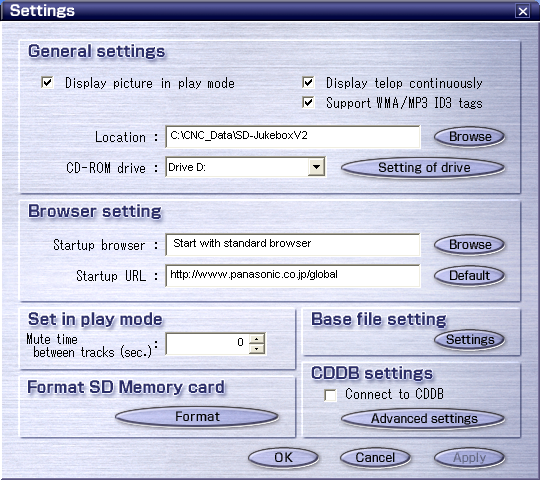This screenshot has width=540, height=480.
Task: Toggle Support WMA/MP3 ID3 tags checkbox
Action: [308, 103]
